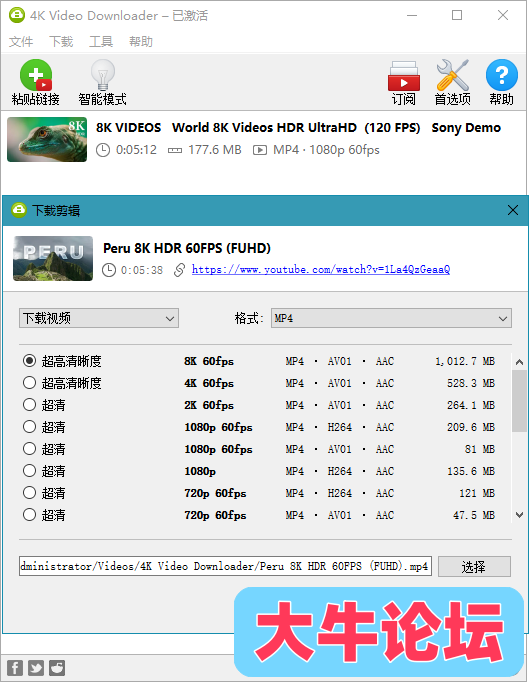Image resolution: width=529 pixels, height=682 pixels.
Task: Select the 4K 60fps quality option
Action: 29,383
